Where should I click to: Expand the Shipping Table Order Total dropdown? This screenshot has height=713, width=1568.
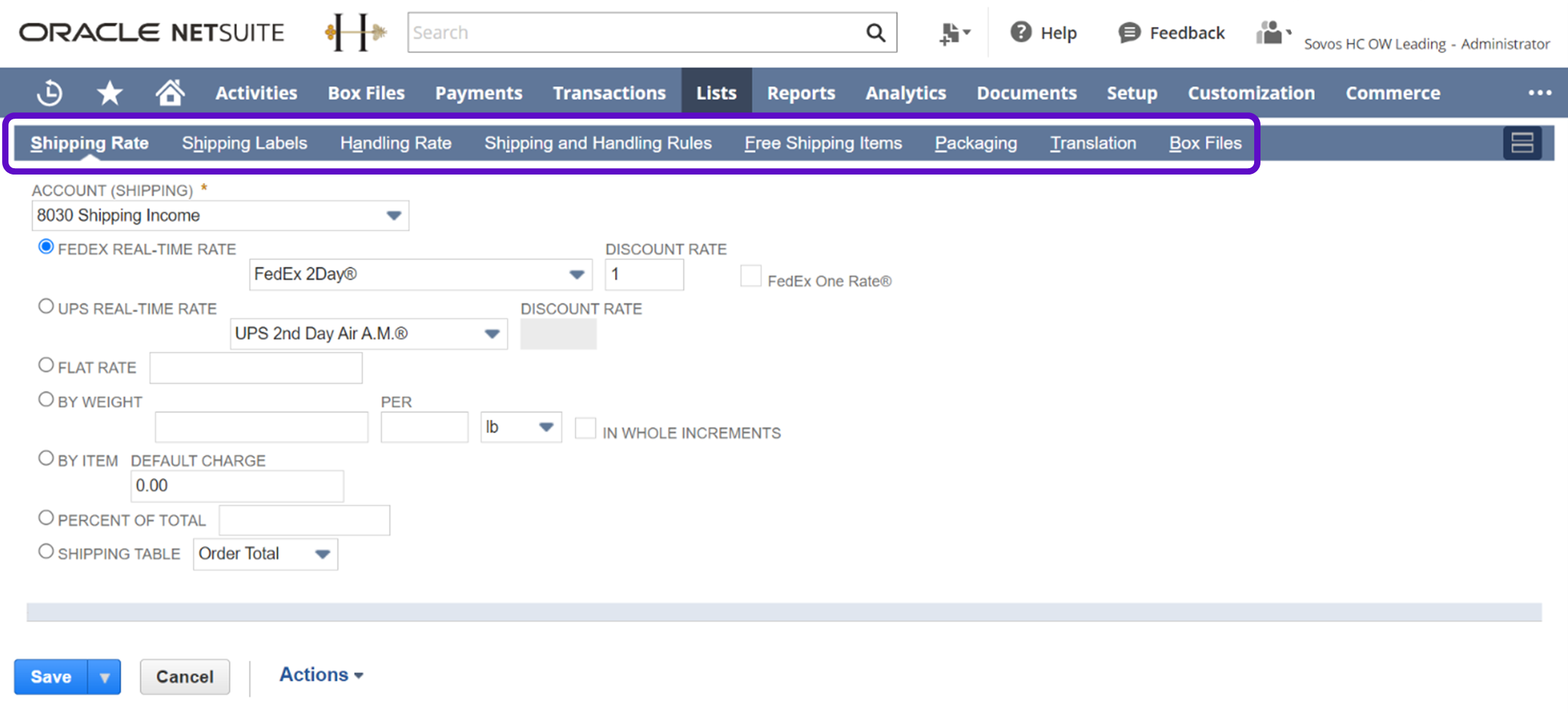click(322, 554)
